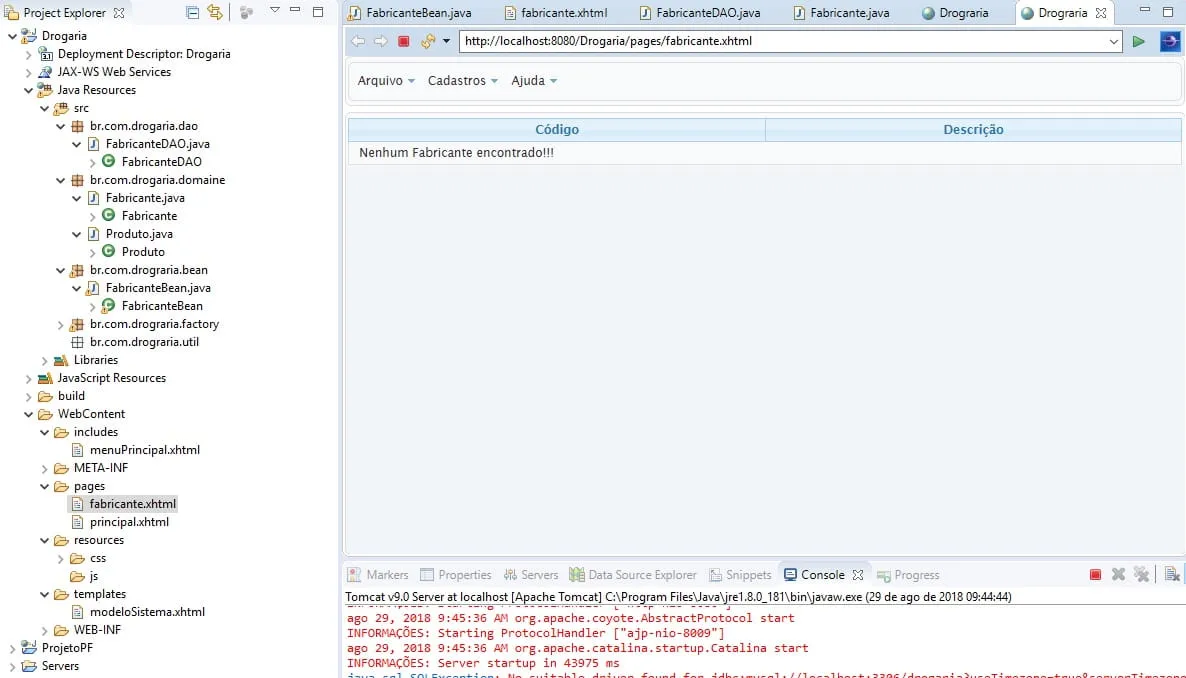This screenshot has height=678, width=1186.
Task: Collapse the WebContent folder
Action: tap(29, 414)
